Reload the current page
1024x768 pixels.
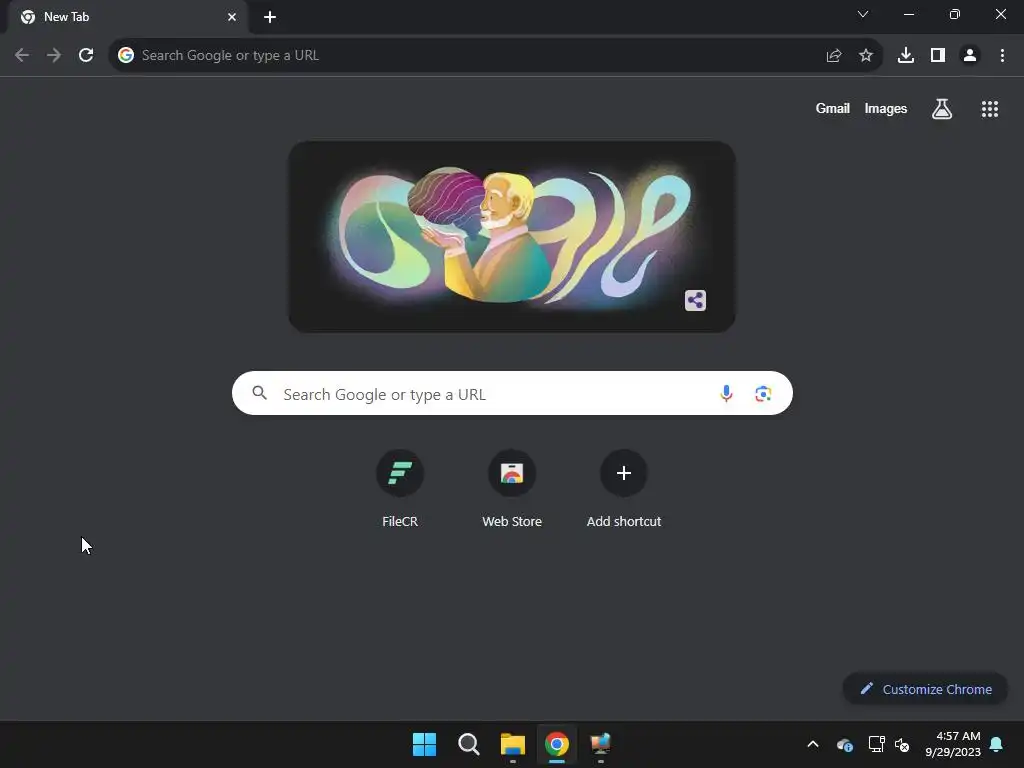[x=86, y=56]
